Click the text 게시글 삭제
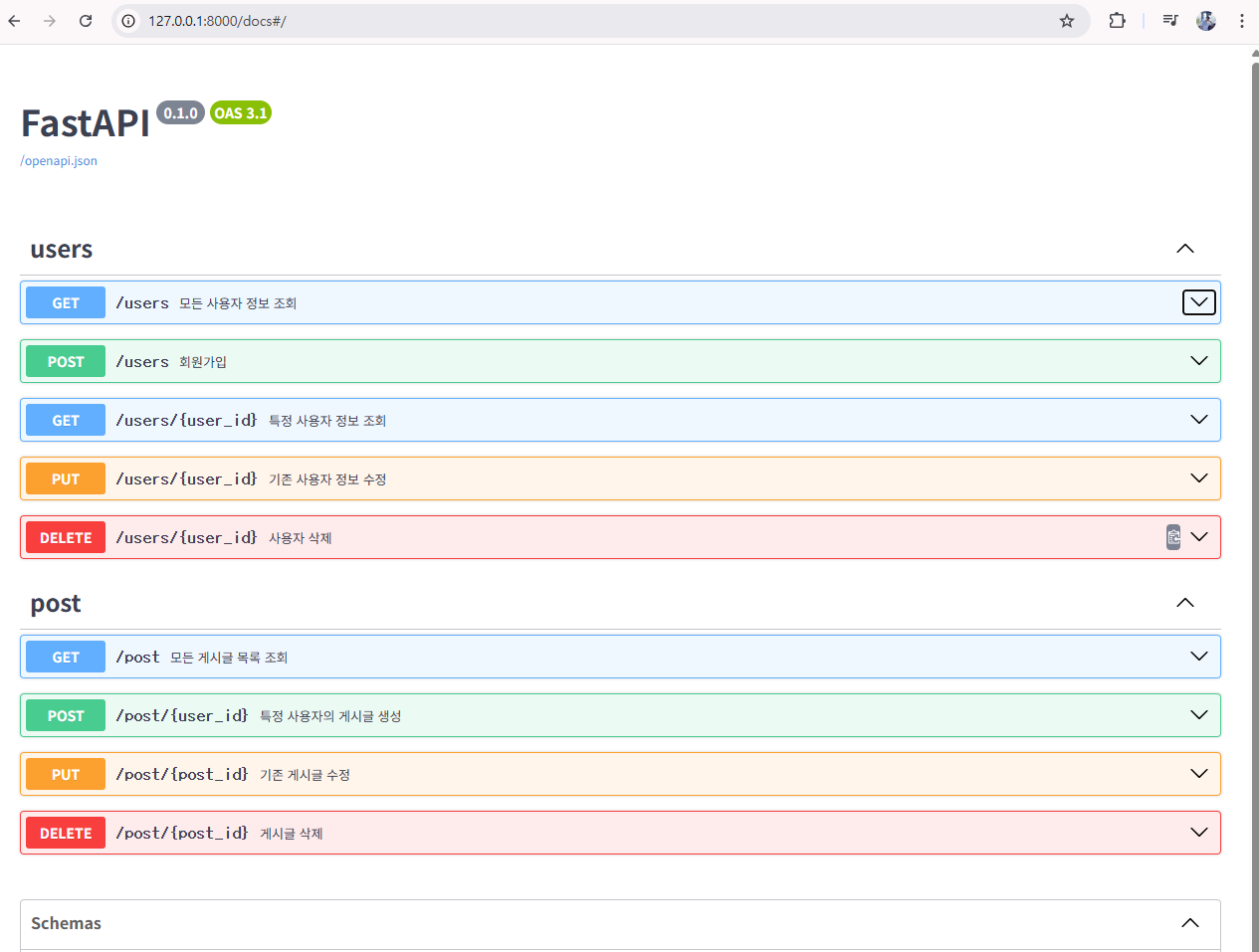Screen dimensions: 1259x952 pos(292,834)
